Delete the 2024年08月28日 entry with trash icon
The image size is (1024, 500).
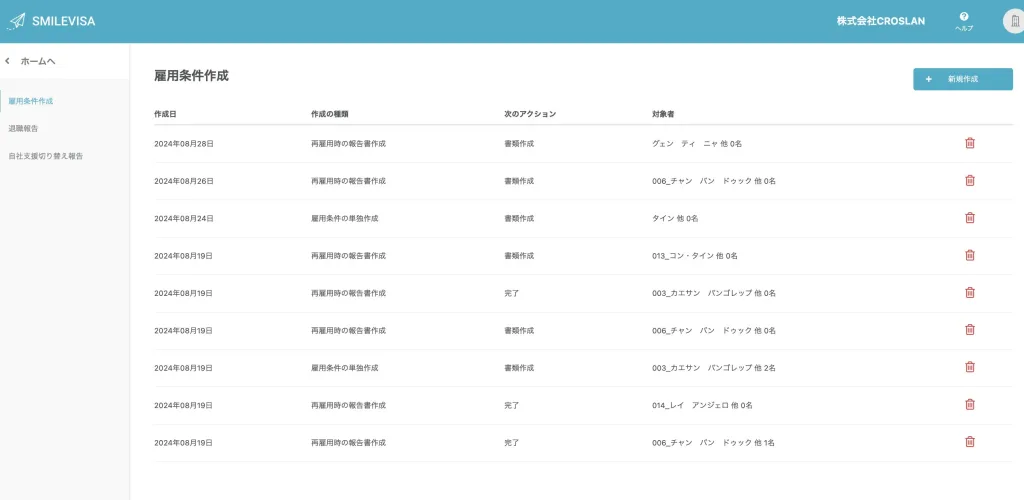[969, 143]
